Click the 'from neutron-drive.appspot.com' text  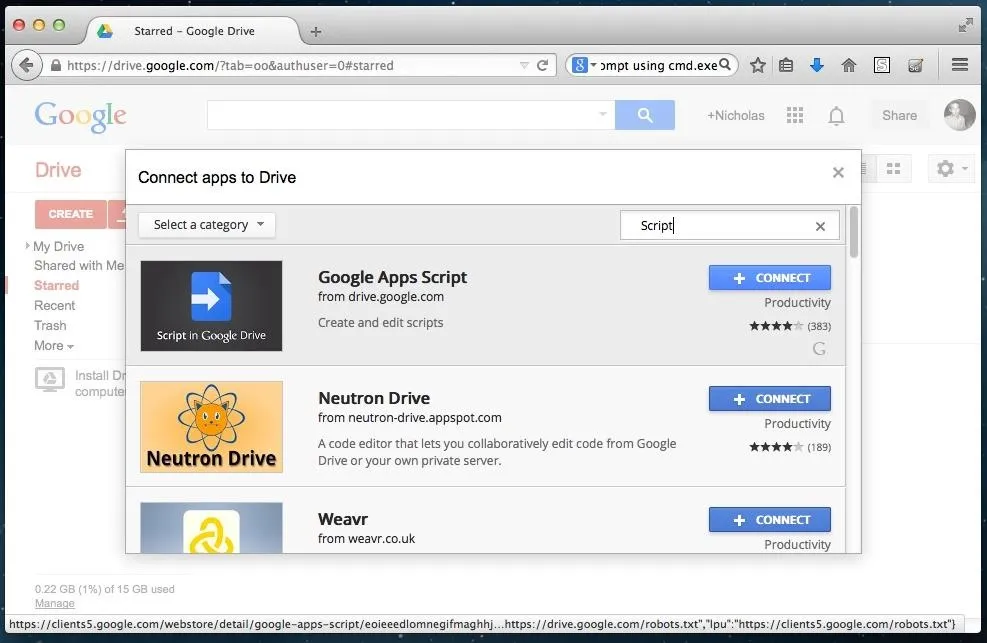tap(410, 417)
